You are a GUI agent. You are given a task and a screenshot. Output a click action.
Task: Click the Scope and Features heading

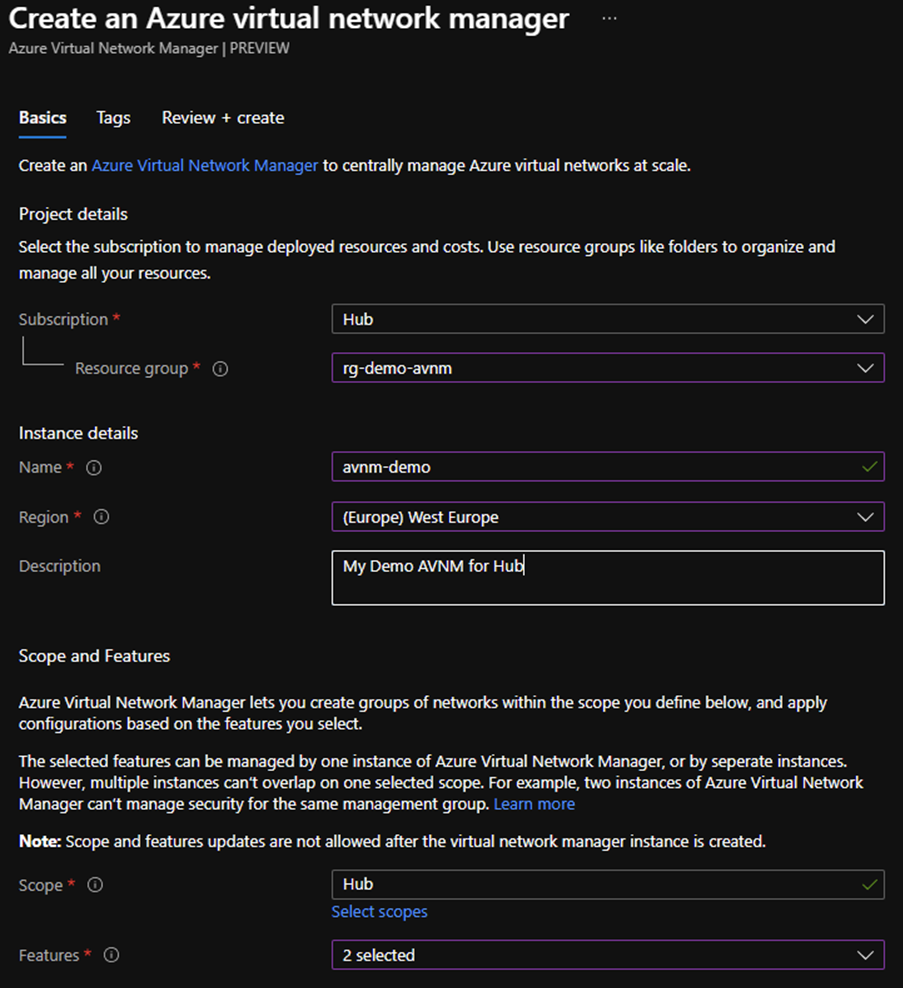pos(95,656)
